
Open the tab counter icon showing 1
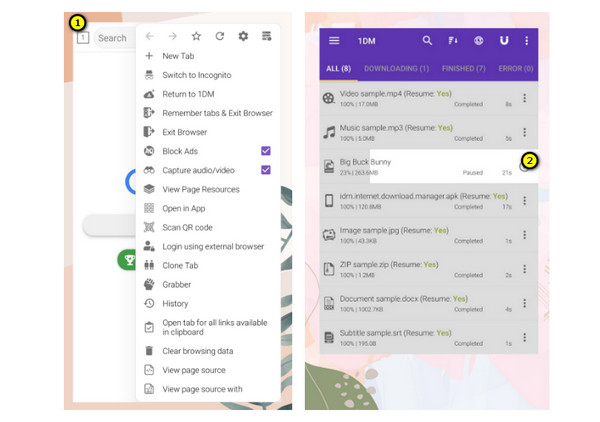(83, 37)
